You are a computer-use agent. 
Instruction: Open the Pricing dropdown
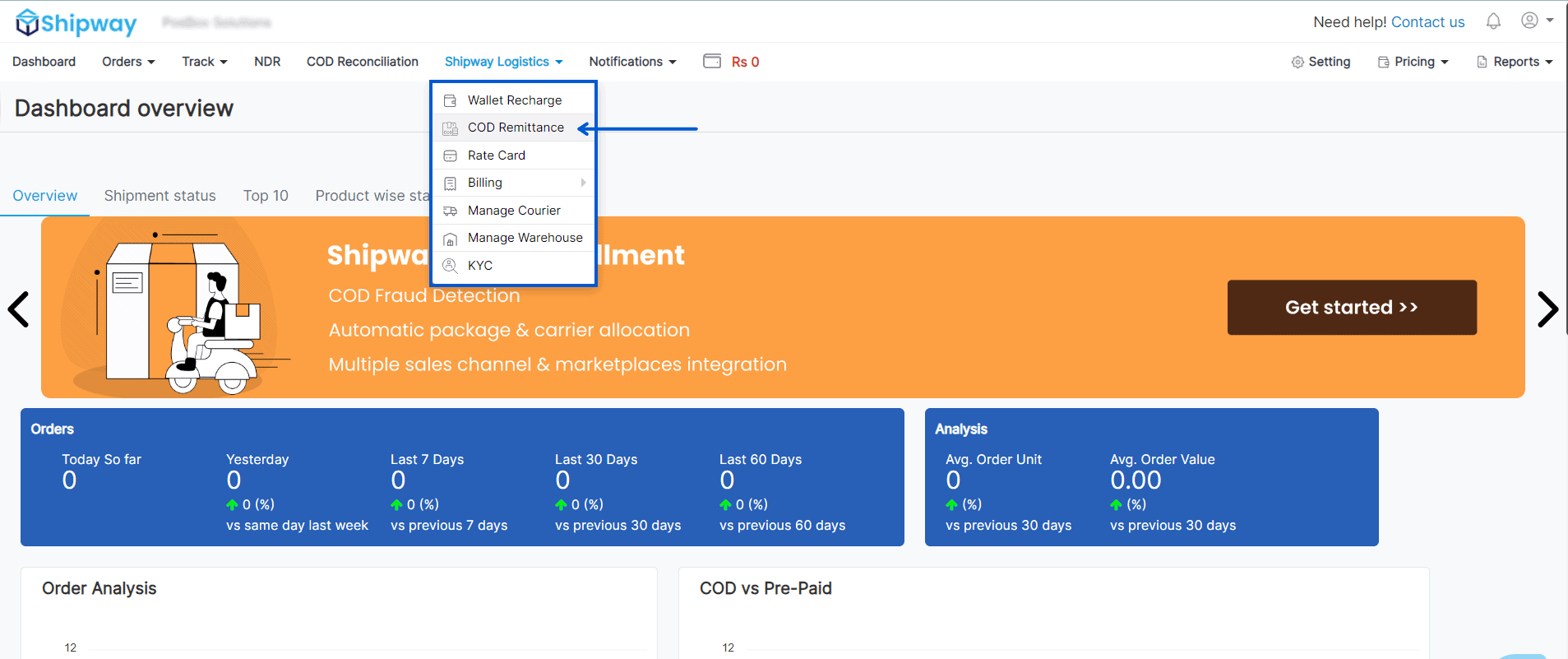tap(1421, 62)
